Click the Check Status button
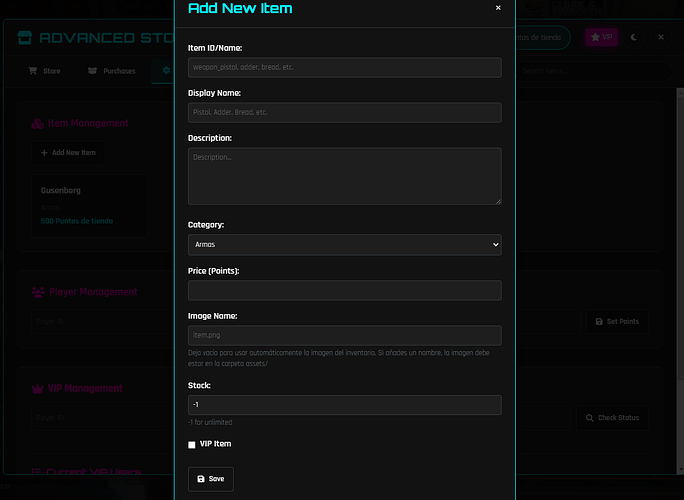Viewport: 684px width, 500px height. point(612,418)
